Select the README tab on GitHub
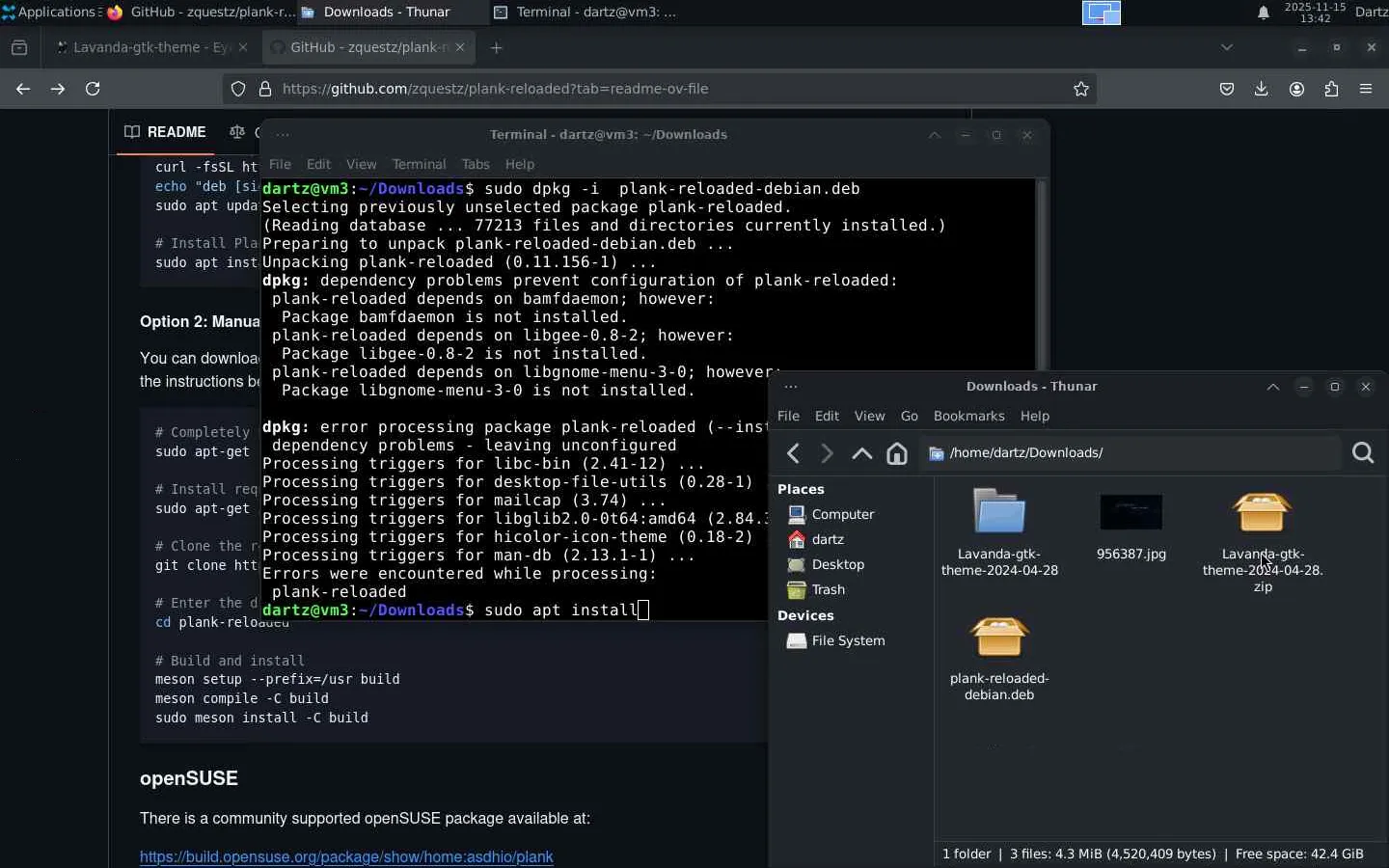This screenshot has width=1389, height=868. click(165, 132)
